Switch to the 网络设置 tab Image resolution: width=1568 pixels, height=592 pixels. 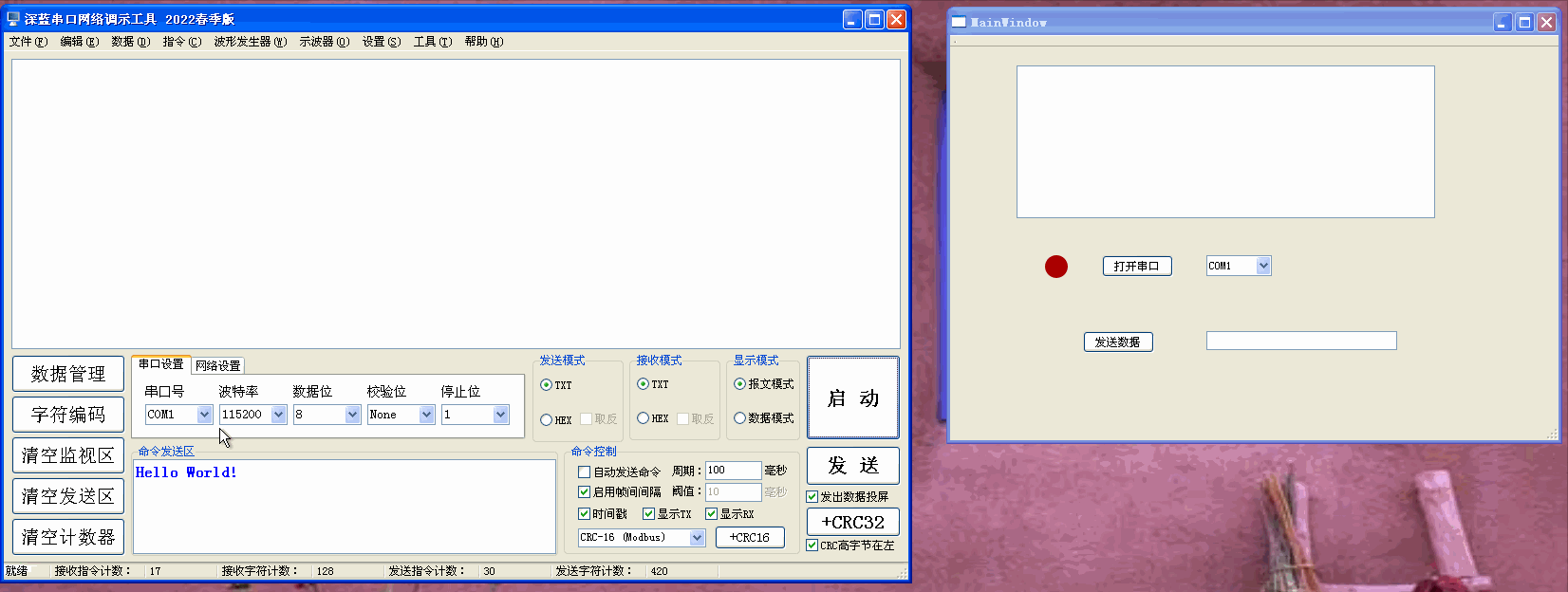point(218,365)
